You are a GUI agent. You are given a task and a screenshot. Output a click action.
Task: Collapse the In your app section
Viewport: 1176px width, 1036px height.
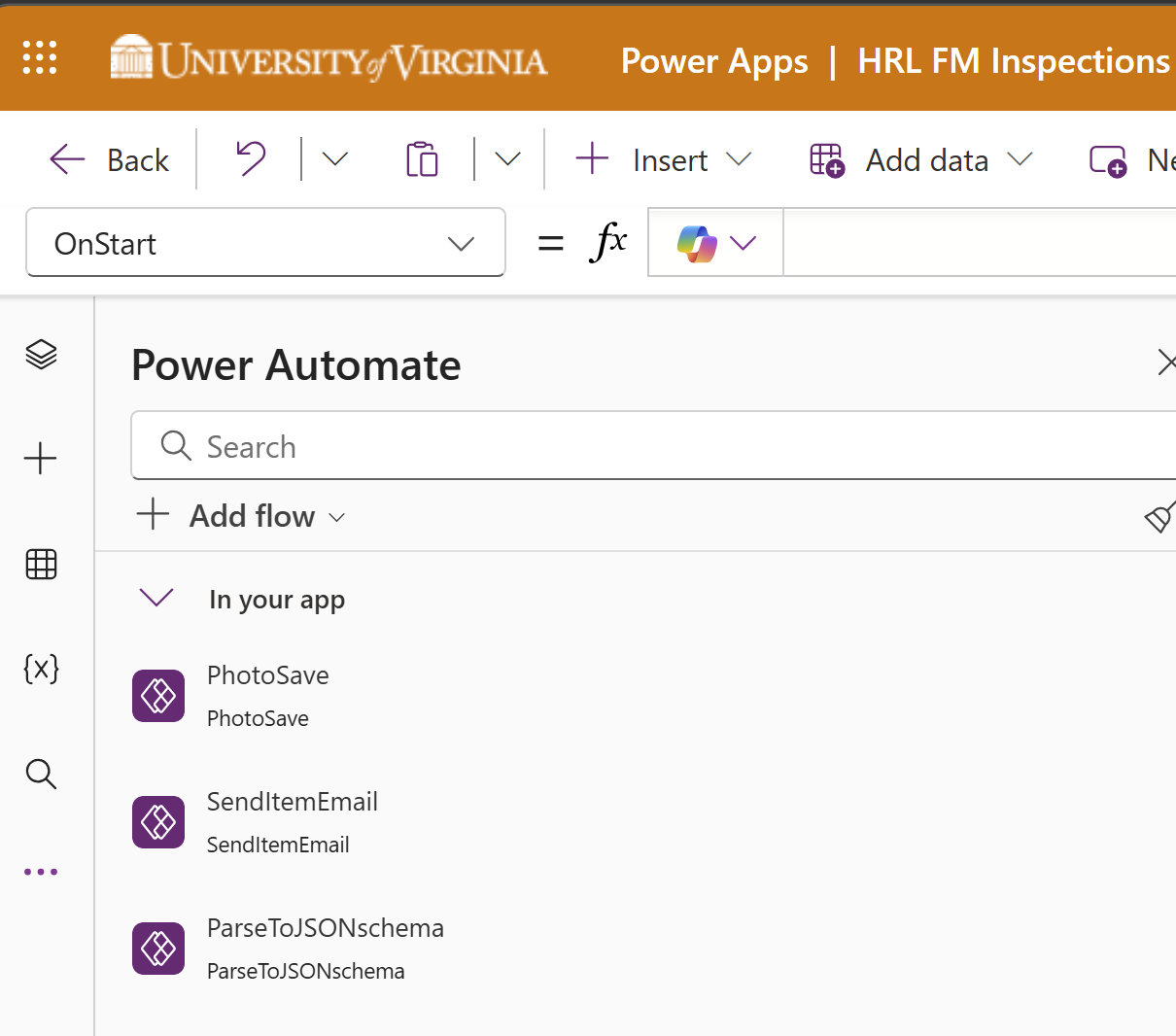156,598
